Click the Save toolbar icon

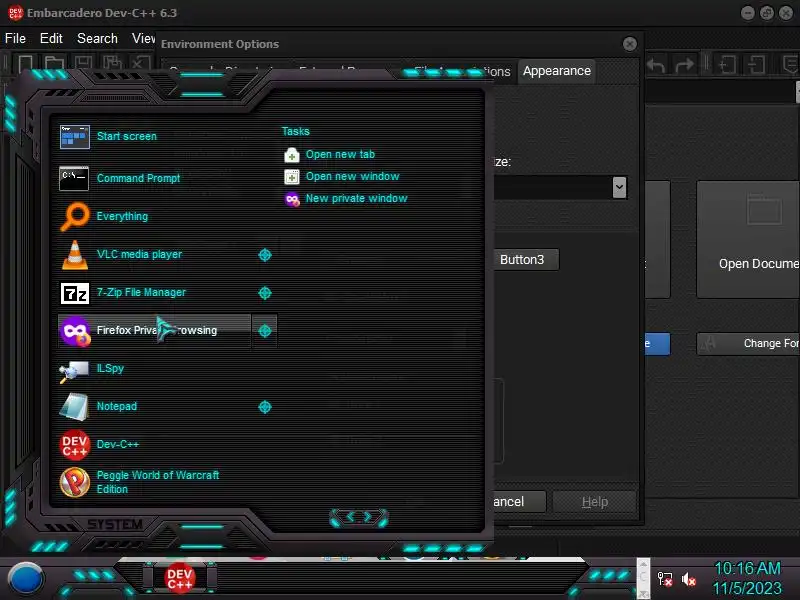[83, 64]
